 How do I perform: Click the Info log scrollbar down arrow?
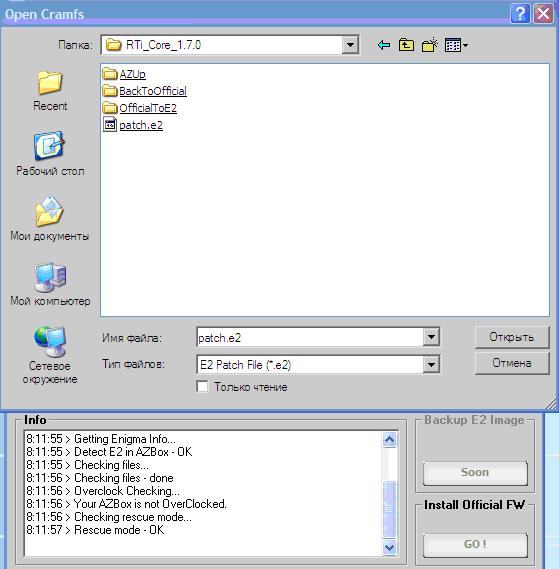tap(389, 547)
